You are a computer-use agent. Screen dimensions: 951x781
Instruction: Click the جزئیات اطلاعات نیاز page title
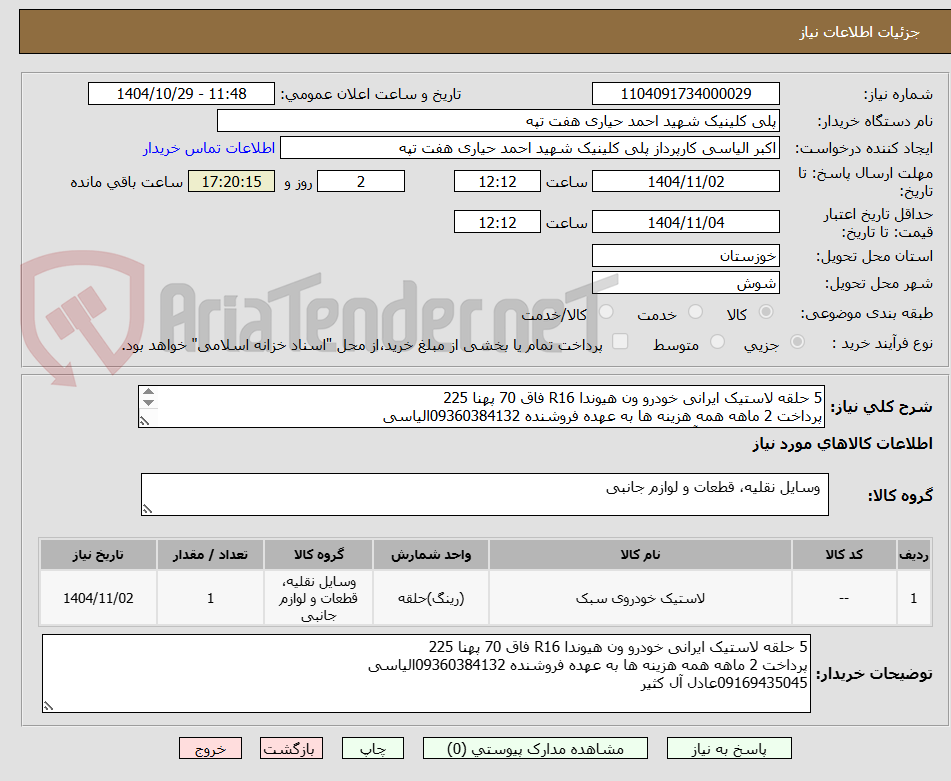pos(859,32)
